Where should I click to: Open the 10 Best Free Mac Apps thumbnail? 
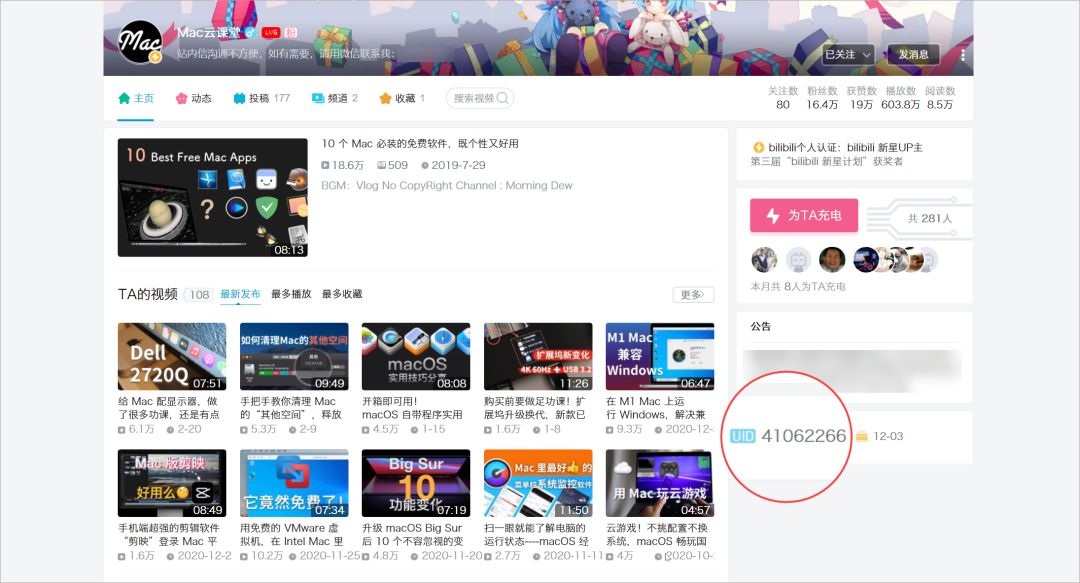(x=213, y=198)
